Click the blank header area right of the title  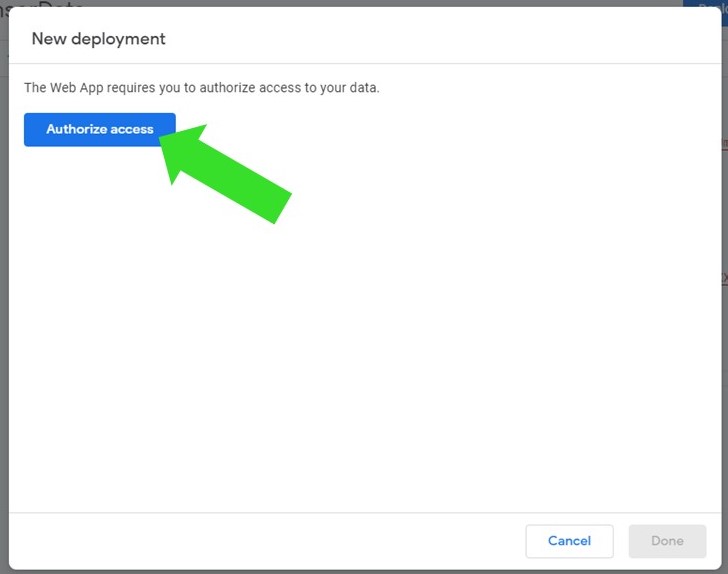pyautogui.click(x=450, y=39)
